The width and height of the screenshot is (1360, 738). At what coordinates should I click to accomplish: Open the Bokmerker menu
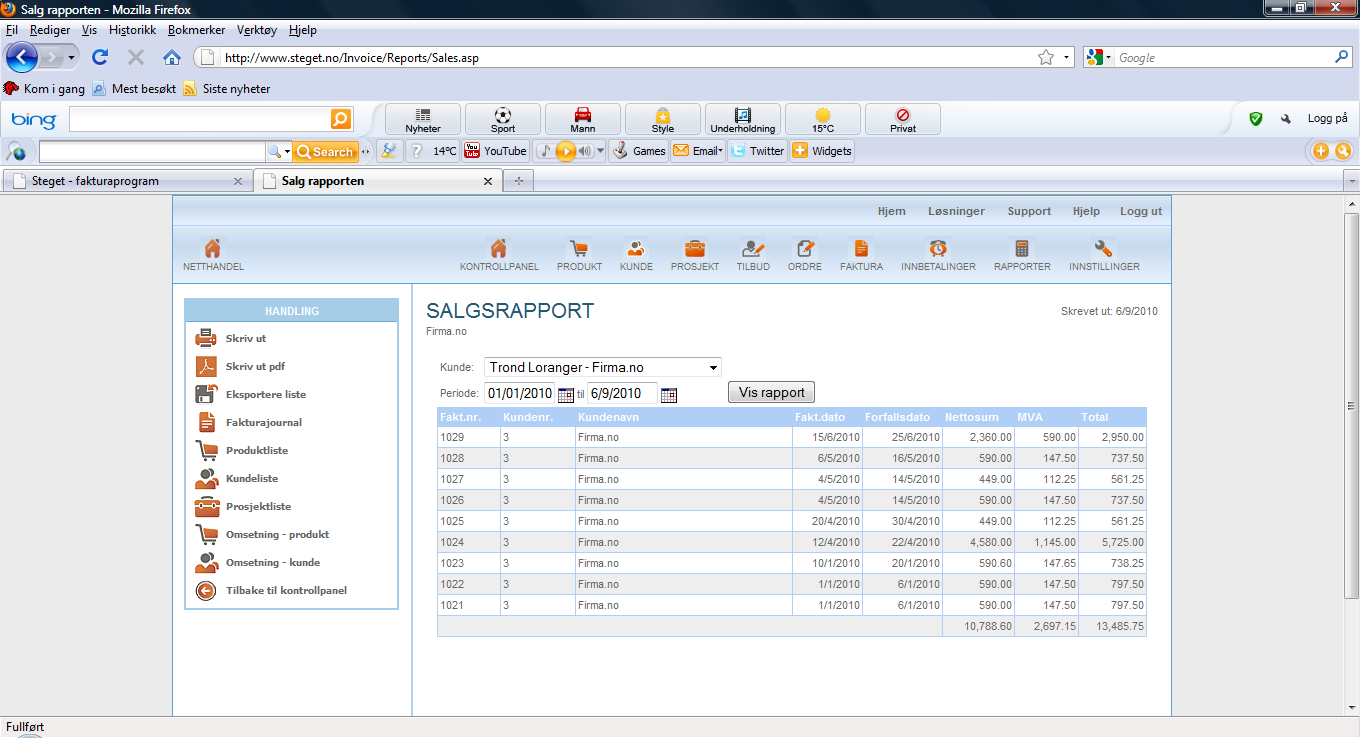(x=197, y=30)
